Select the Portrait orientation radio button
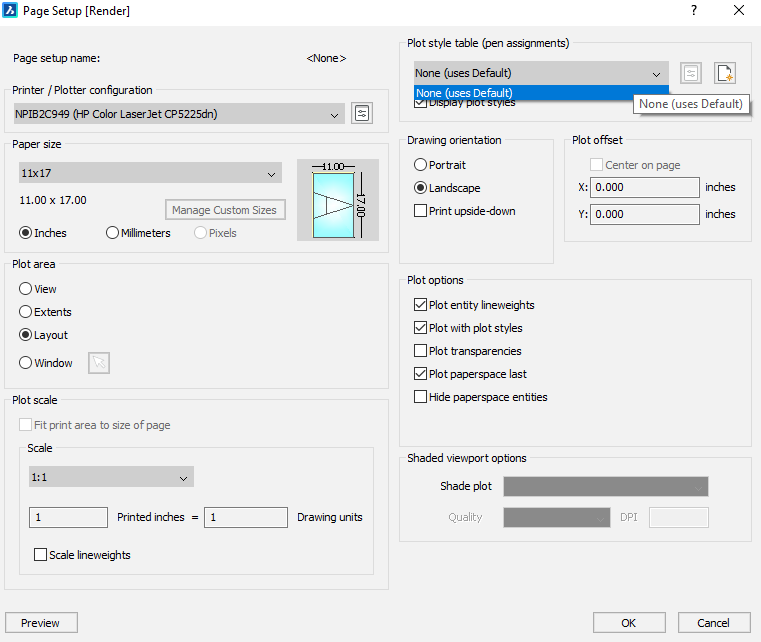Viewport: 761px width, 642px height. click(421, 165)
